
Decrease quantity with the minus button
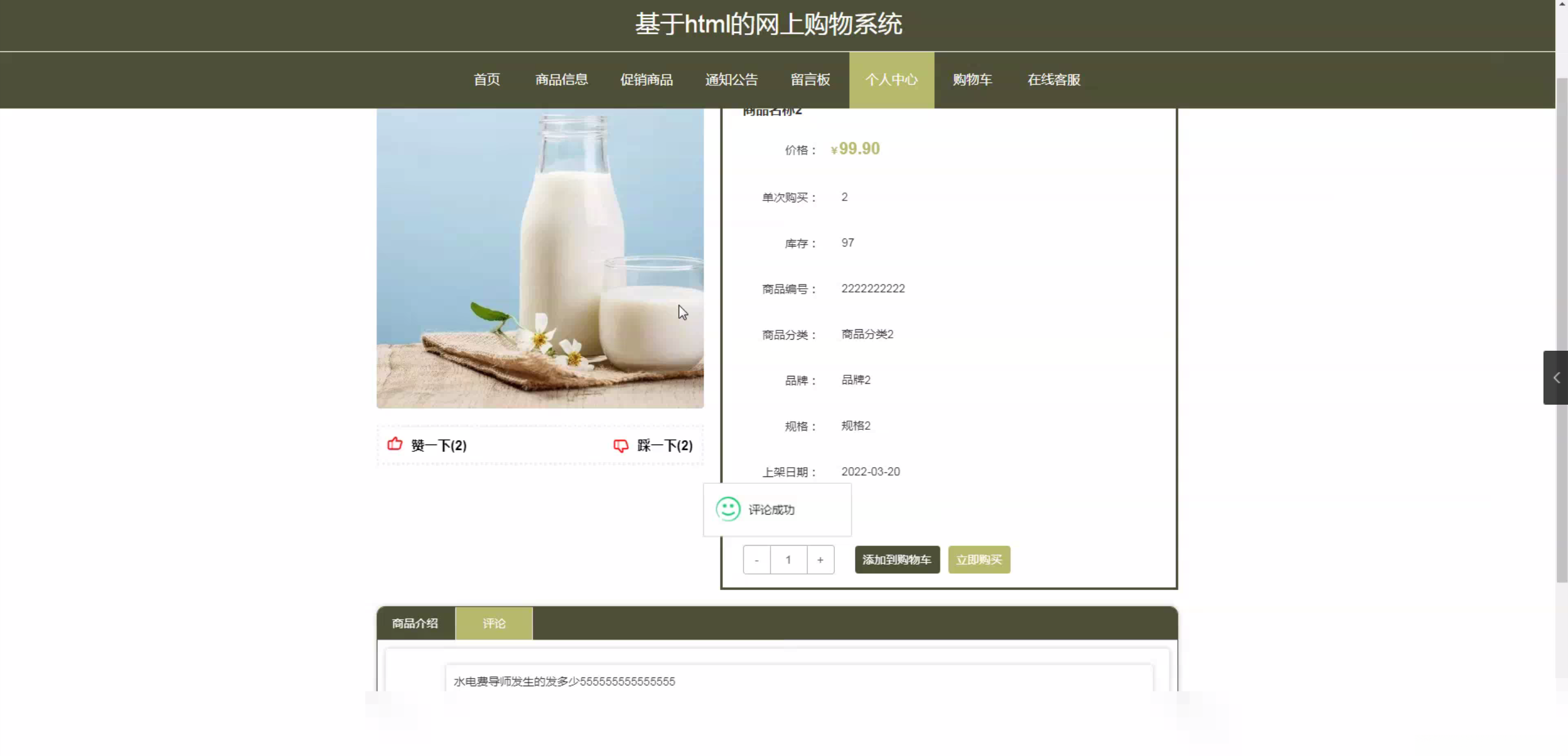pyautogui.click(x=756, y=560)
